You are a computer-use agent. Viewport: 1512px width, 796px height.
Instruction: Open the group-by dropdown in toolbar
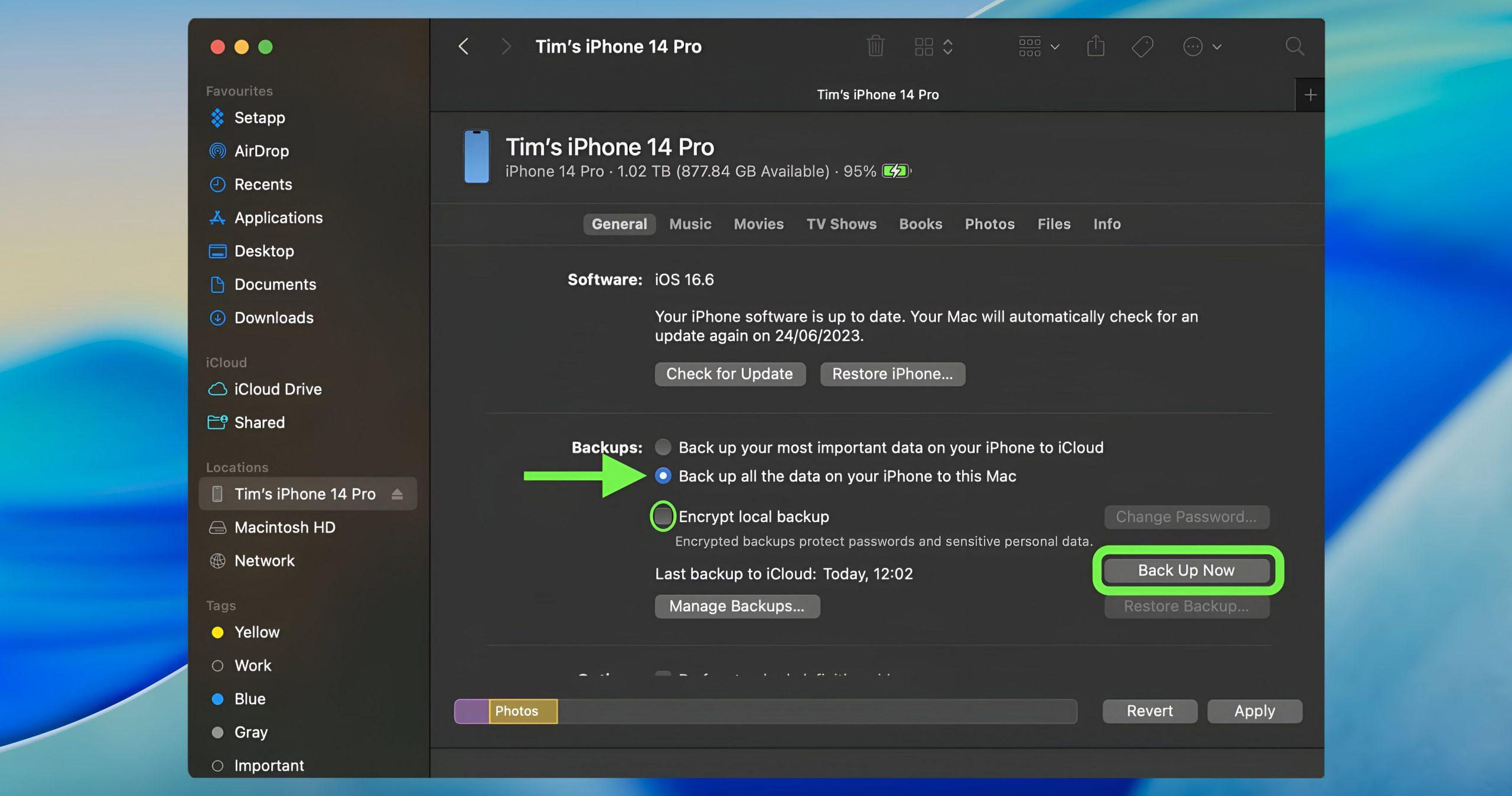[x=1039, y=46]
